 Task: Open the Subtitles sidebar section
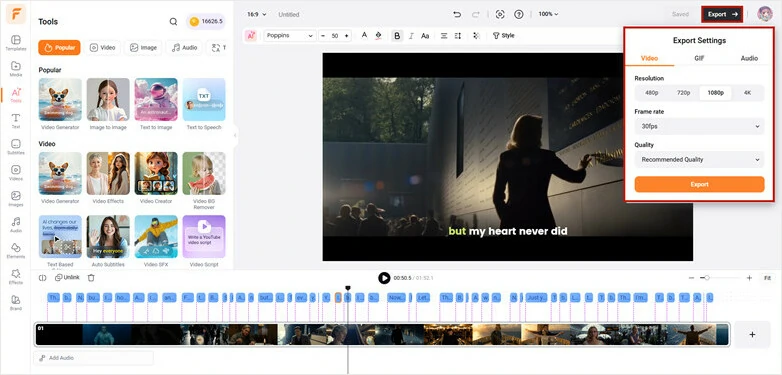[15, 147]
